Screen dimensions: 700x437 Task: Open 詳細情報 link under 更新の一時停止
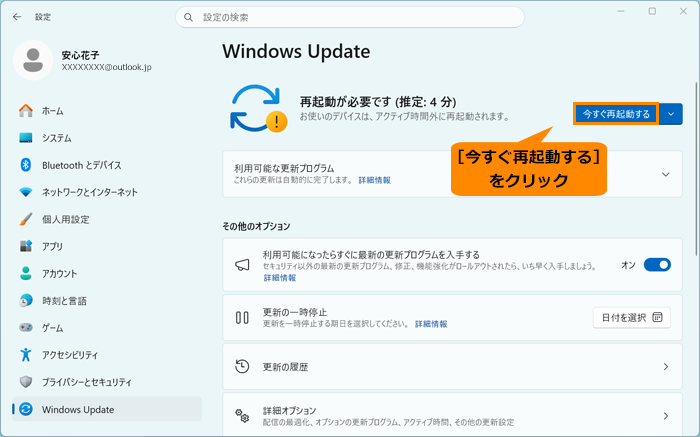pos(431,324)
